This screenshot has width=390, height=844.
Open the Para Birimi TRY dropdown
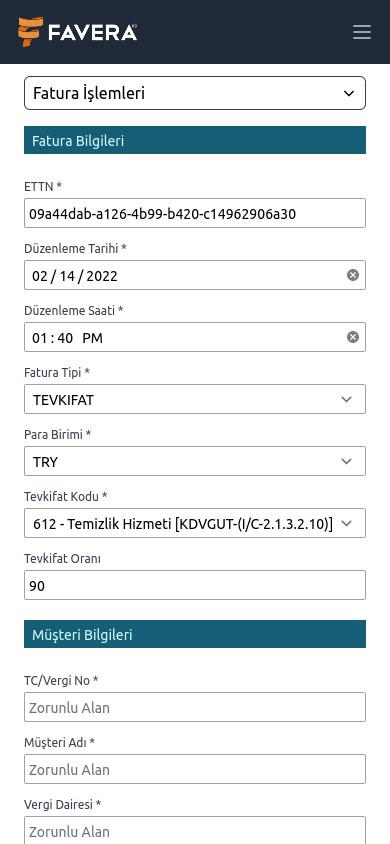(195, 461)
